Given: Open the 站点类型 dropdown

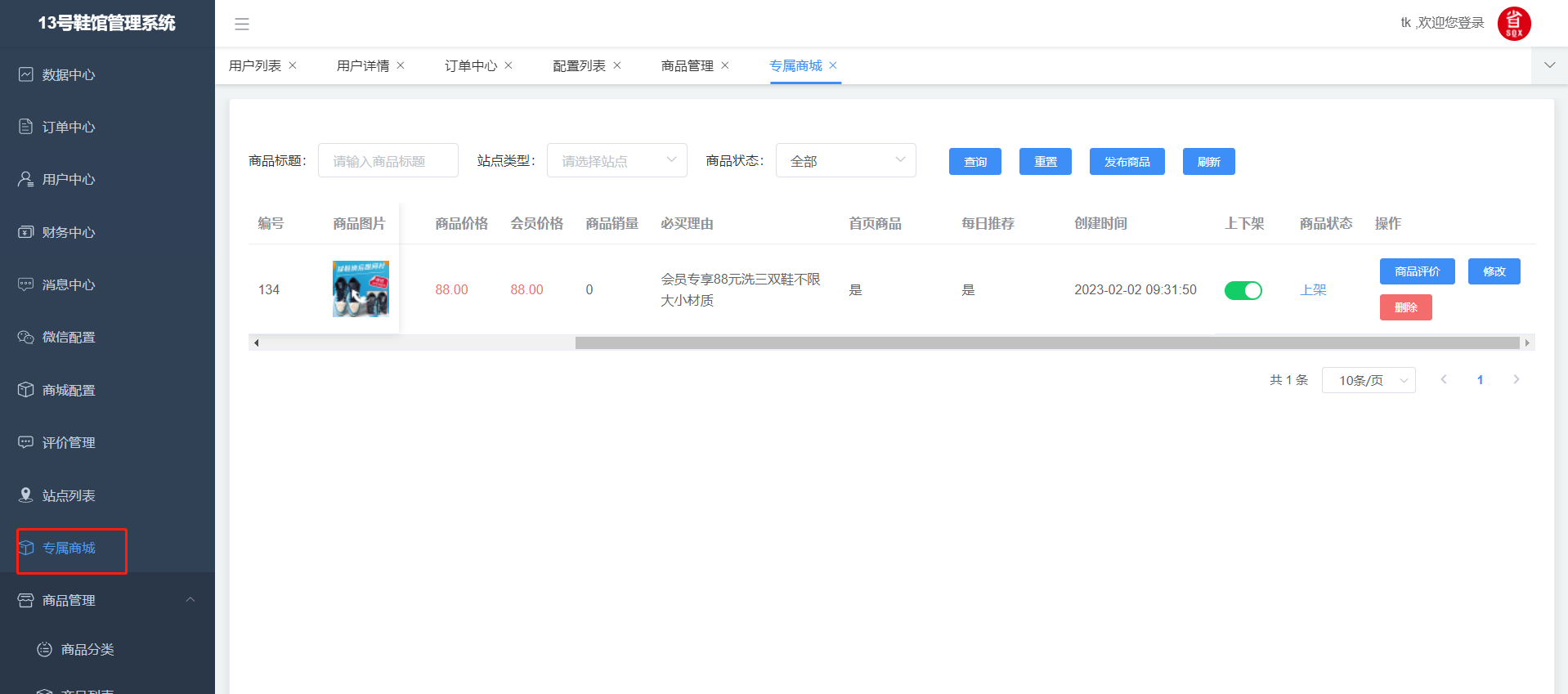Looking at the screenshot, I should 616,161.
